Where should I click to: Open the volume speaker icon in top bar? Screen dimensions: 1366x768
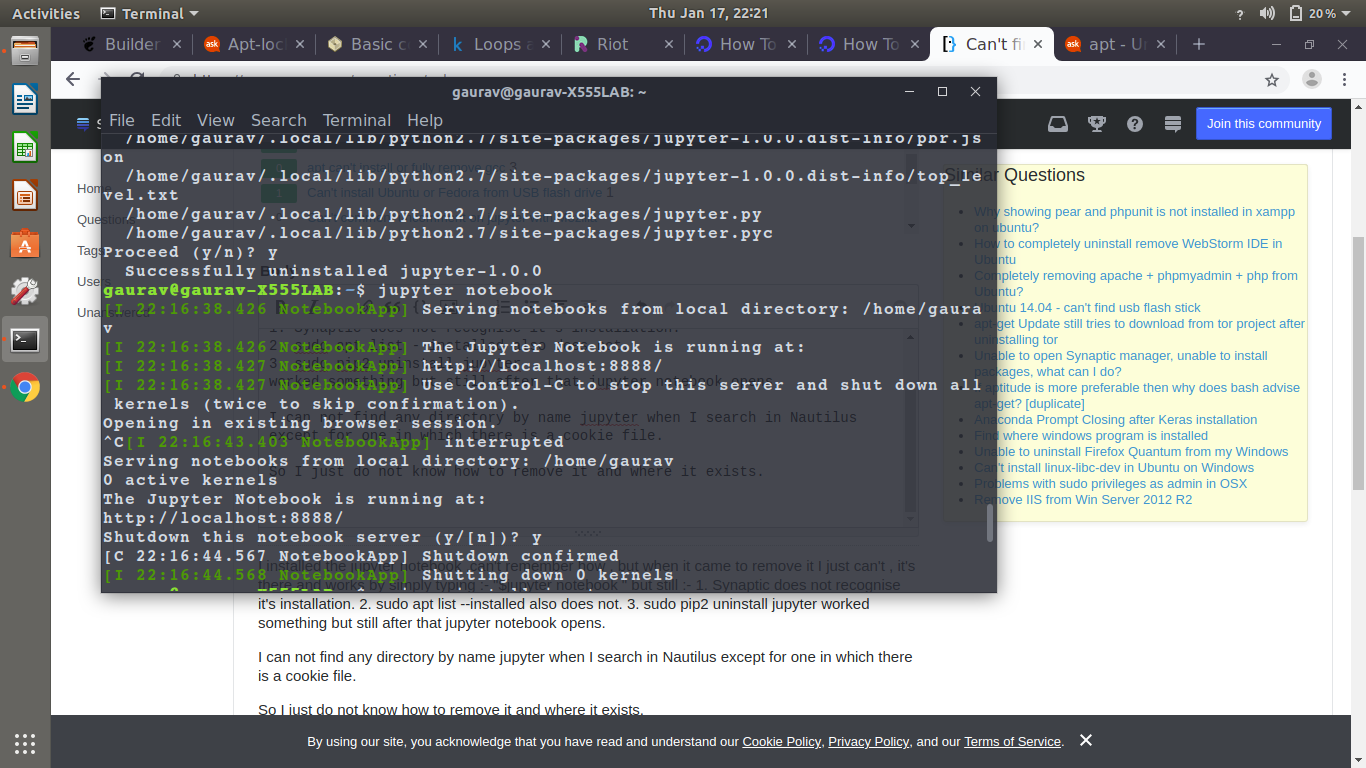[x=1268, y=14]
